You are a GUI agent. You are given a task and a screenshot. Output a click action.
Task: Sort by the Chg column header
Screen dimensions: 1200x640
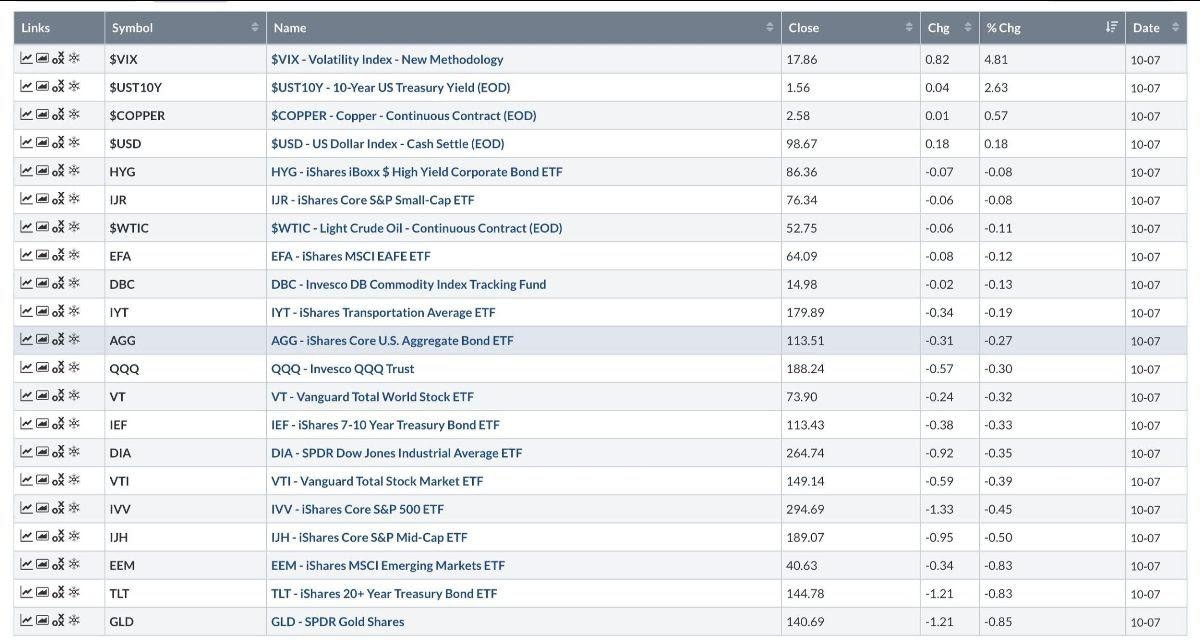tap(949, 28)
